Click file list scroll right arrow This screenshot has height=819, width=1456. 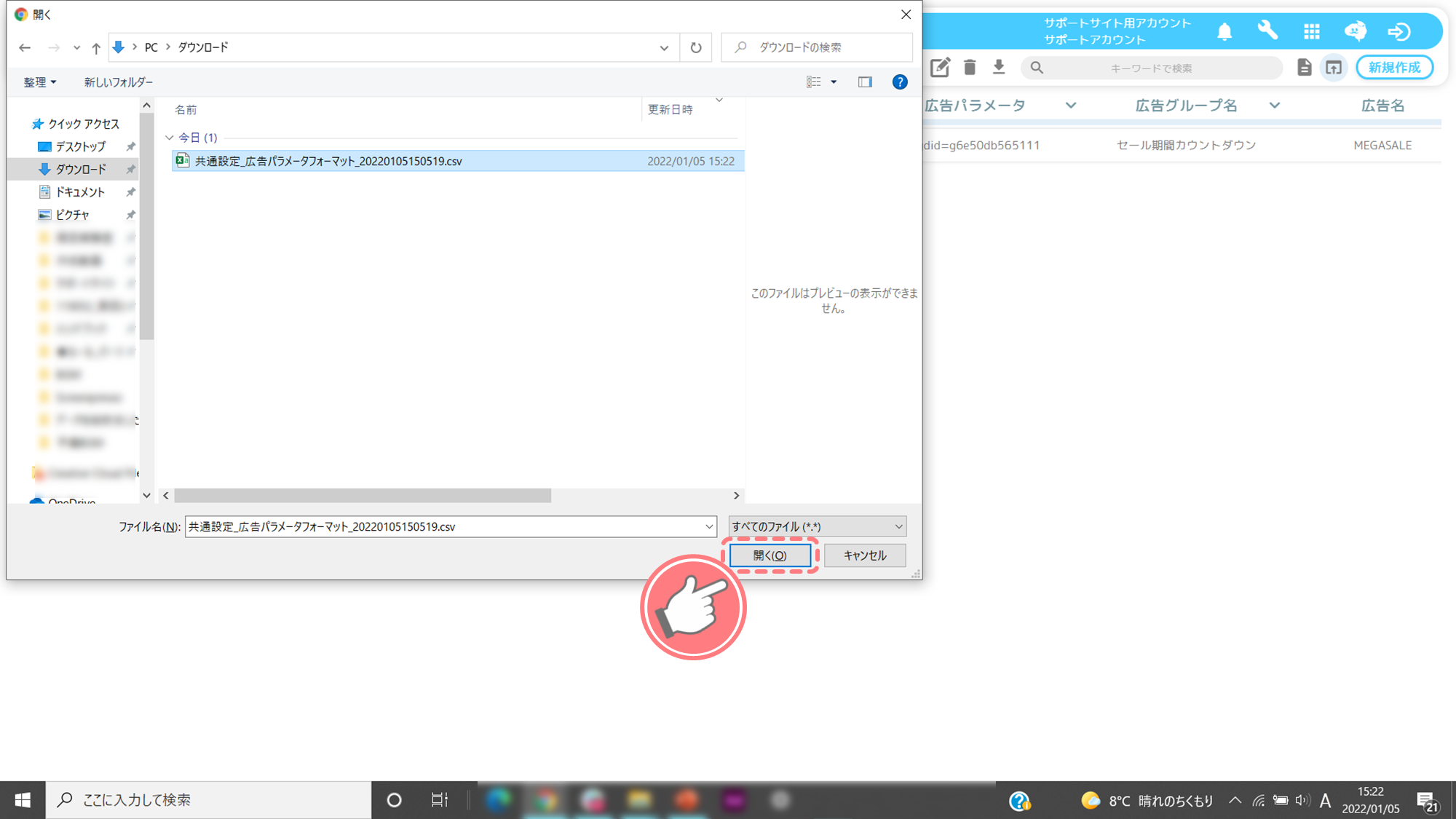tap(736, 496)
